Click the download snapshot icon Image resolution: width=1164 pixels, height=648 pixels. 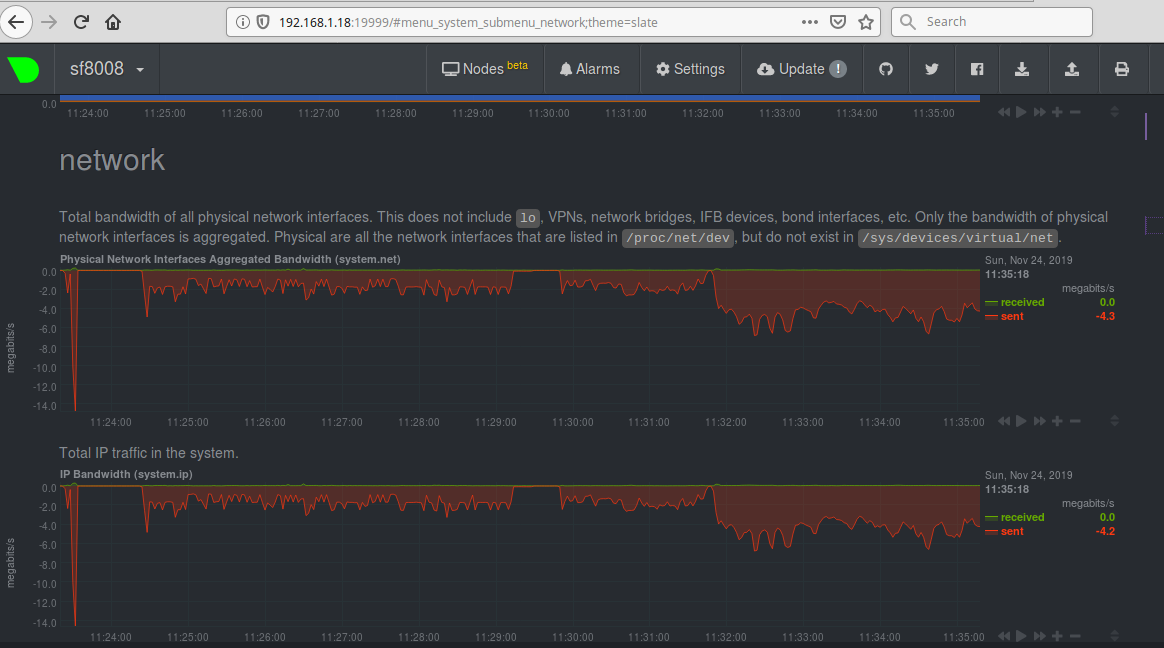point(1022,69)
